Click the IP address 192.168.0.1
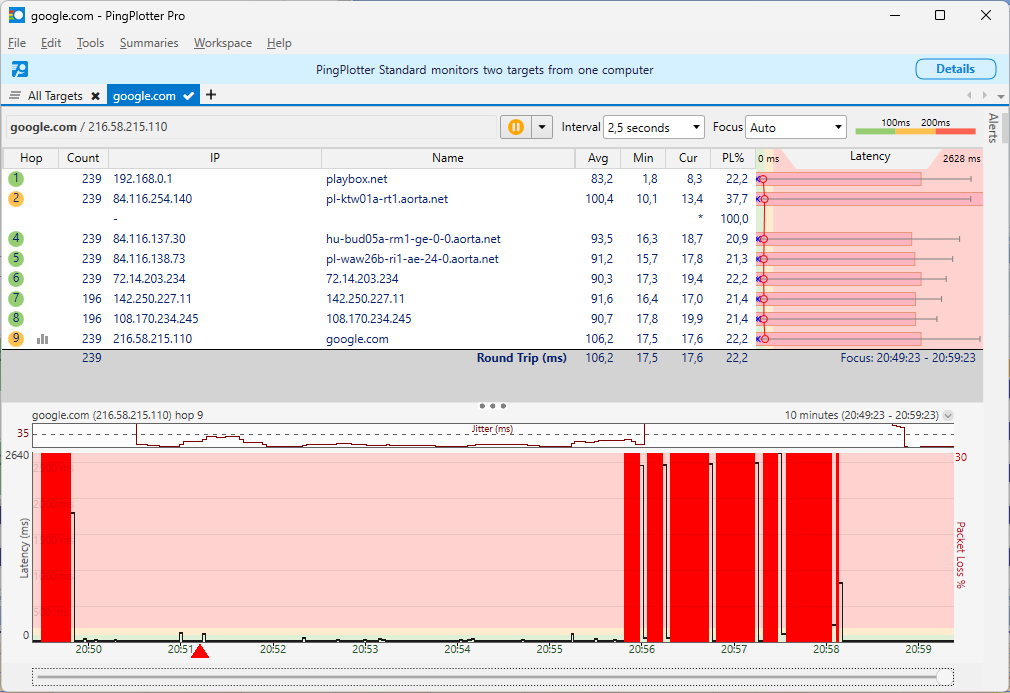Screen dimensions: 1010x693 tap(142, 179)
